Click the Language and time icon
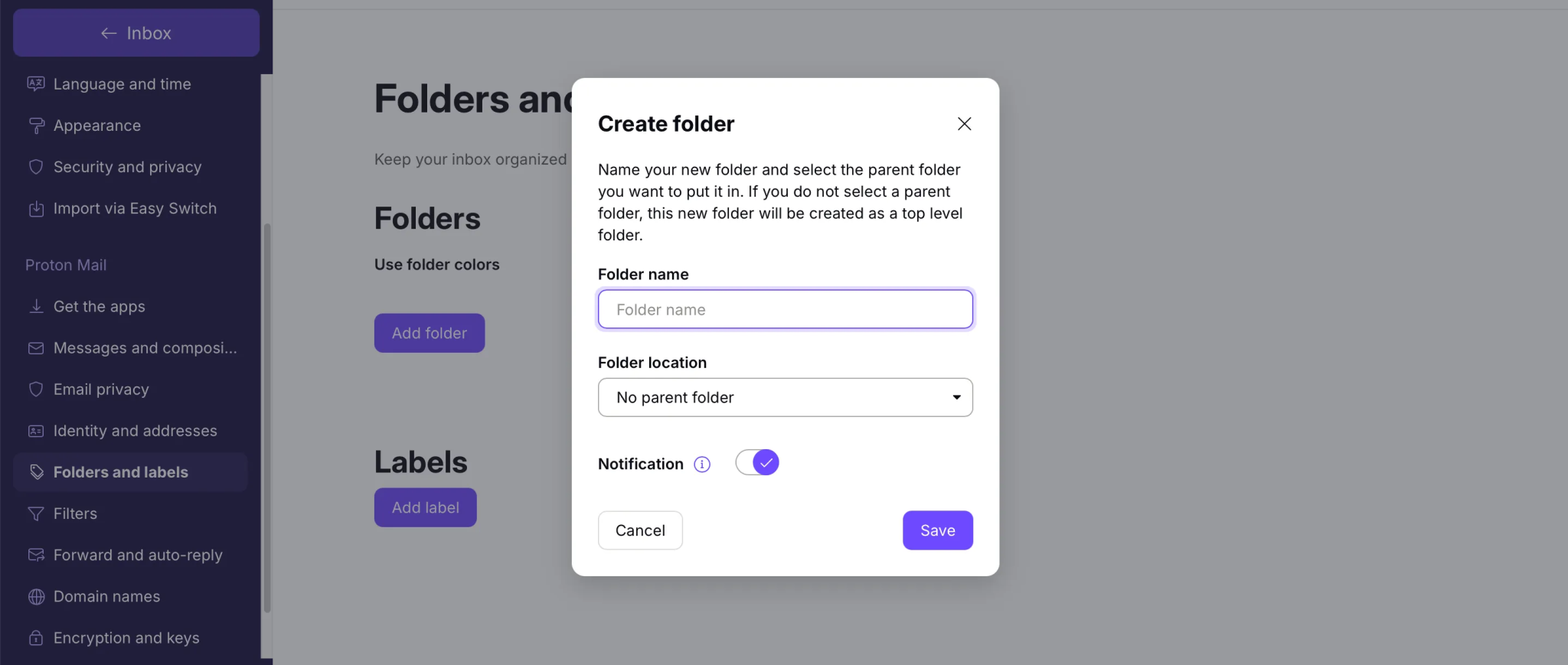Screen dimensions: 1568x665 point(36,83)
